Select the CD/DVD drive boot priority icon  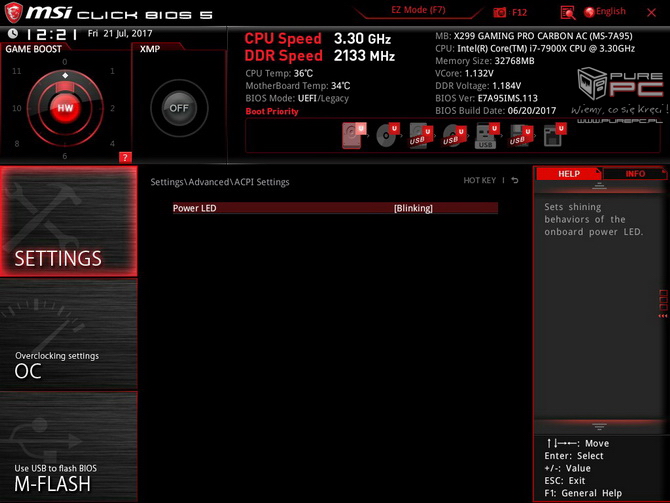[387, 135]
